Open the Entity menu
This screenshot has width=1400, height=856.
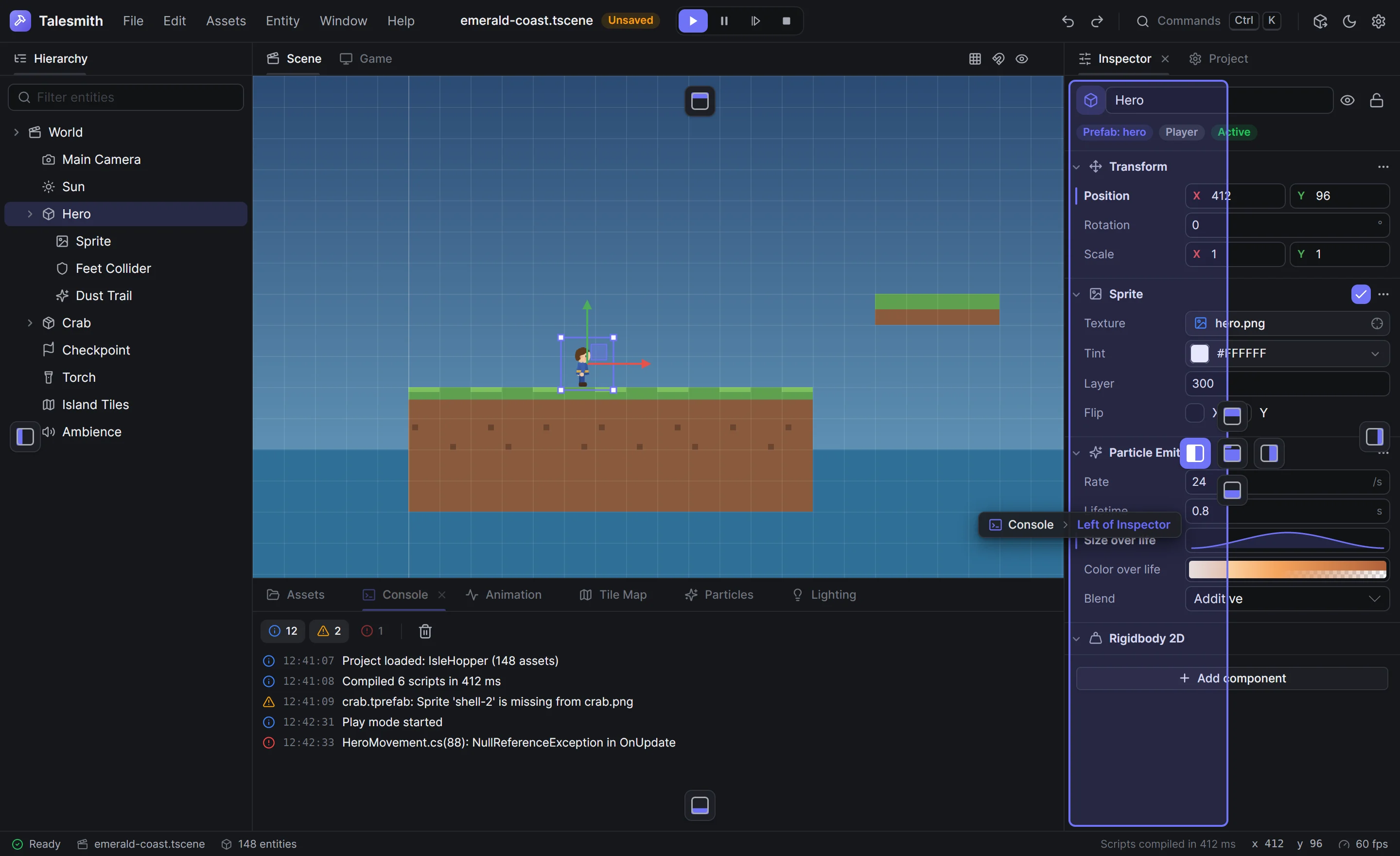pos(282,21)
